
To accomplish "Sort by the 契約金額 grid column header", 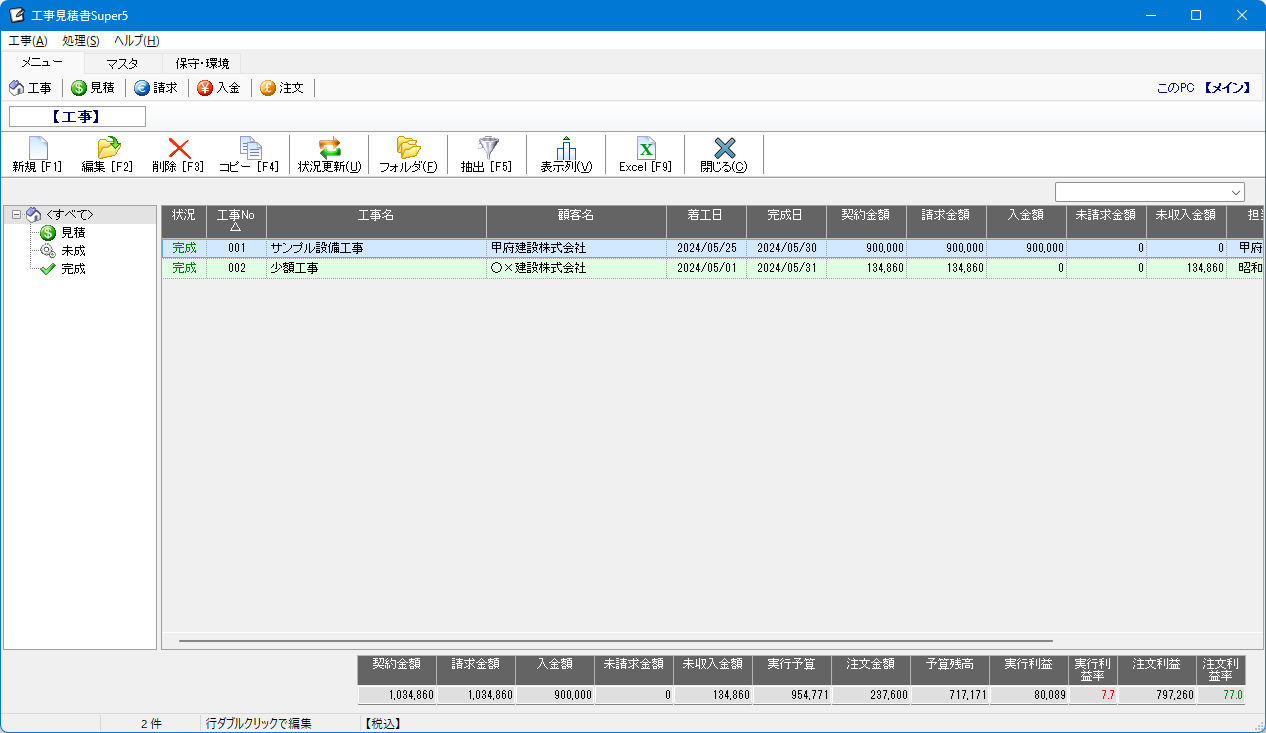I will (x=866, y=221).
